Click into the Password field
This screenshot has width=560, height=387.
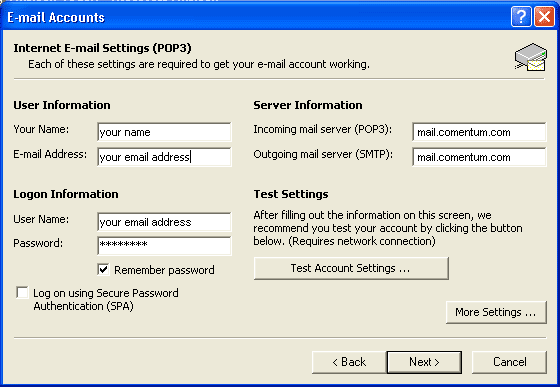164,246
